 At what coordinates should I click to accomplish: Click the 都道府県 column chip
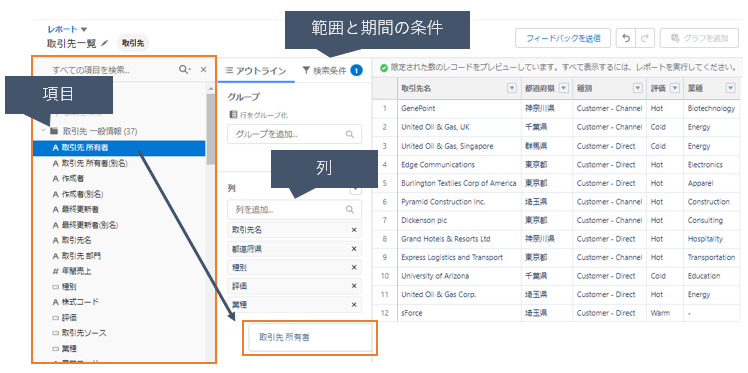[x=294, y=249]
